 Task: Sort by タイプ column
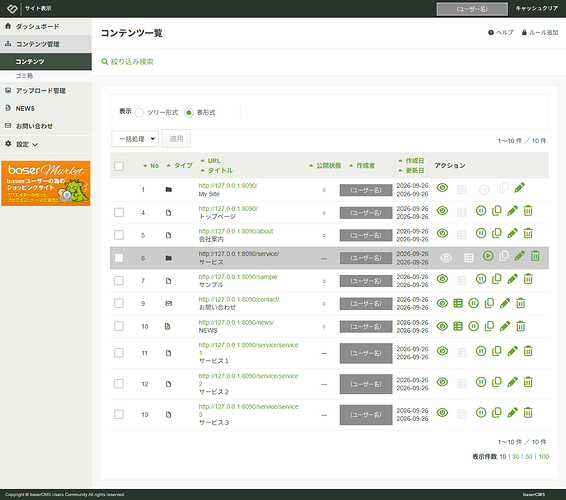pyautogui.click(x=179, y=166)
